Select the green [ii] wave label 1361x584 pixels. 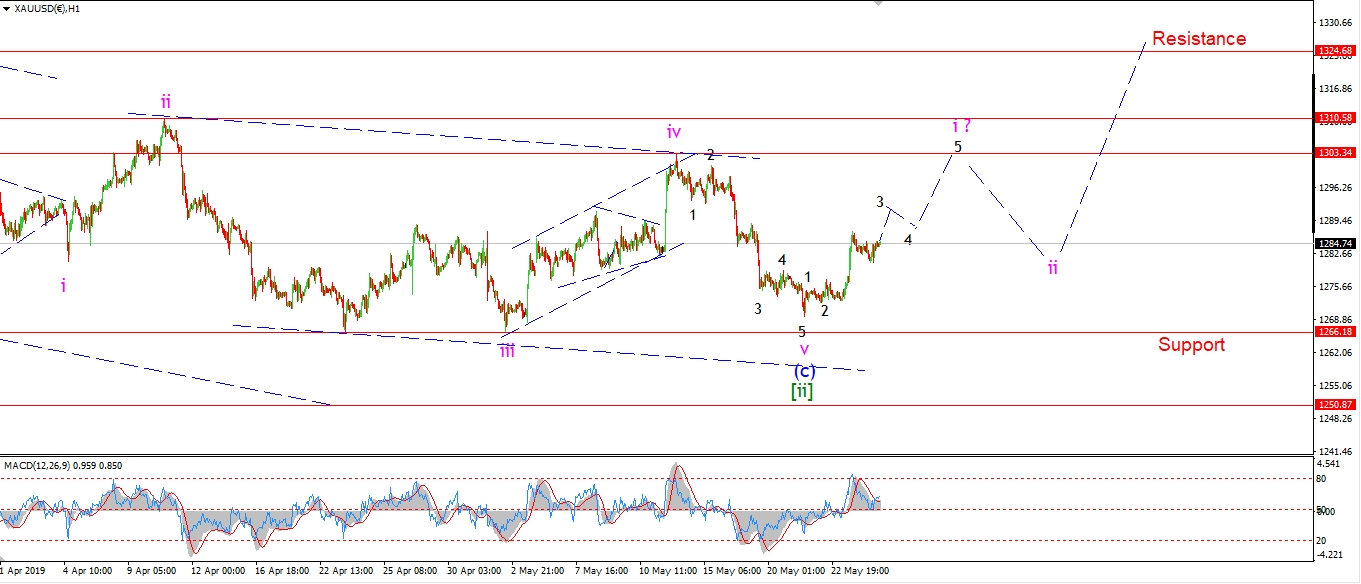point(802,391)
